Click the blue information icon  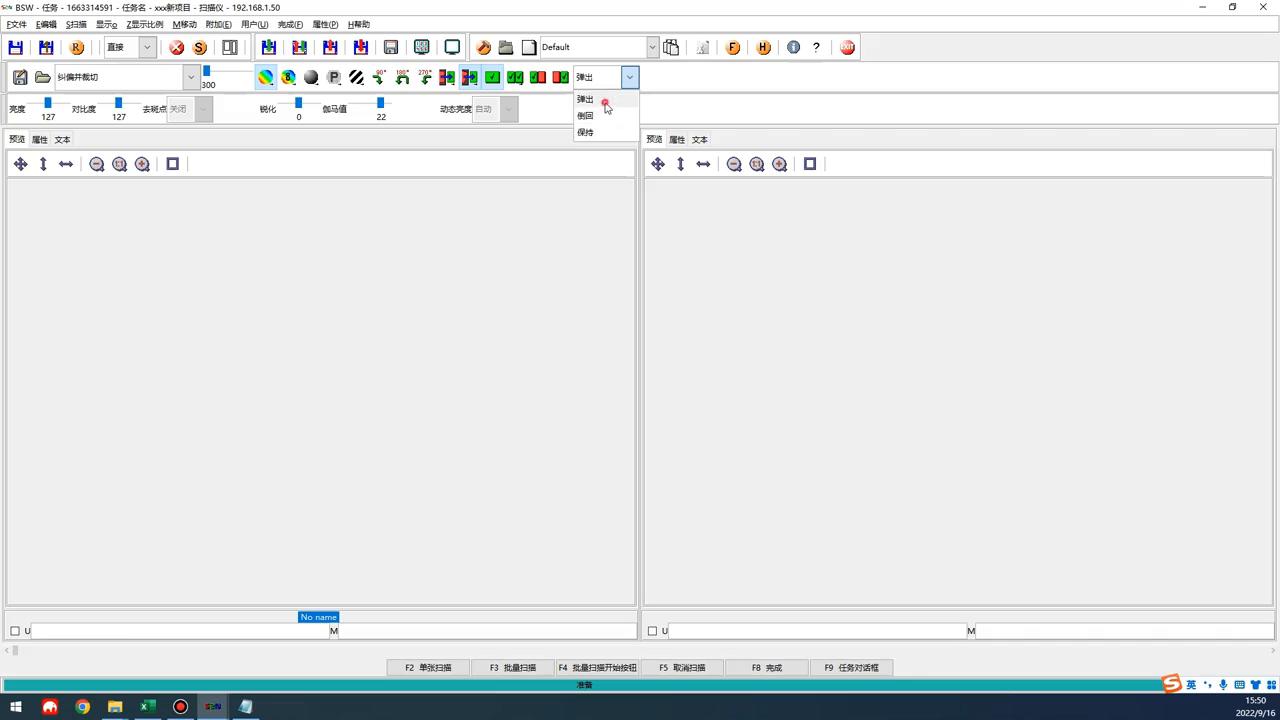point(793,47)
